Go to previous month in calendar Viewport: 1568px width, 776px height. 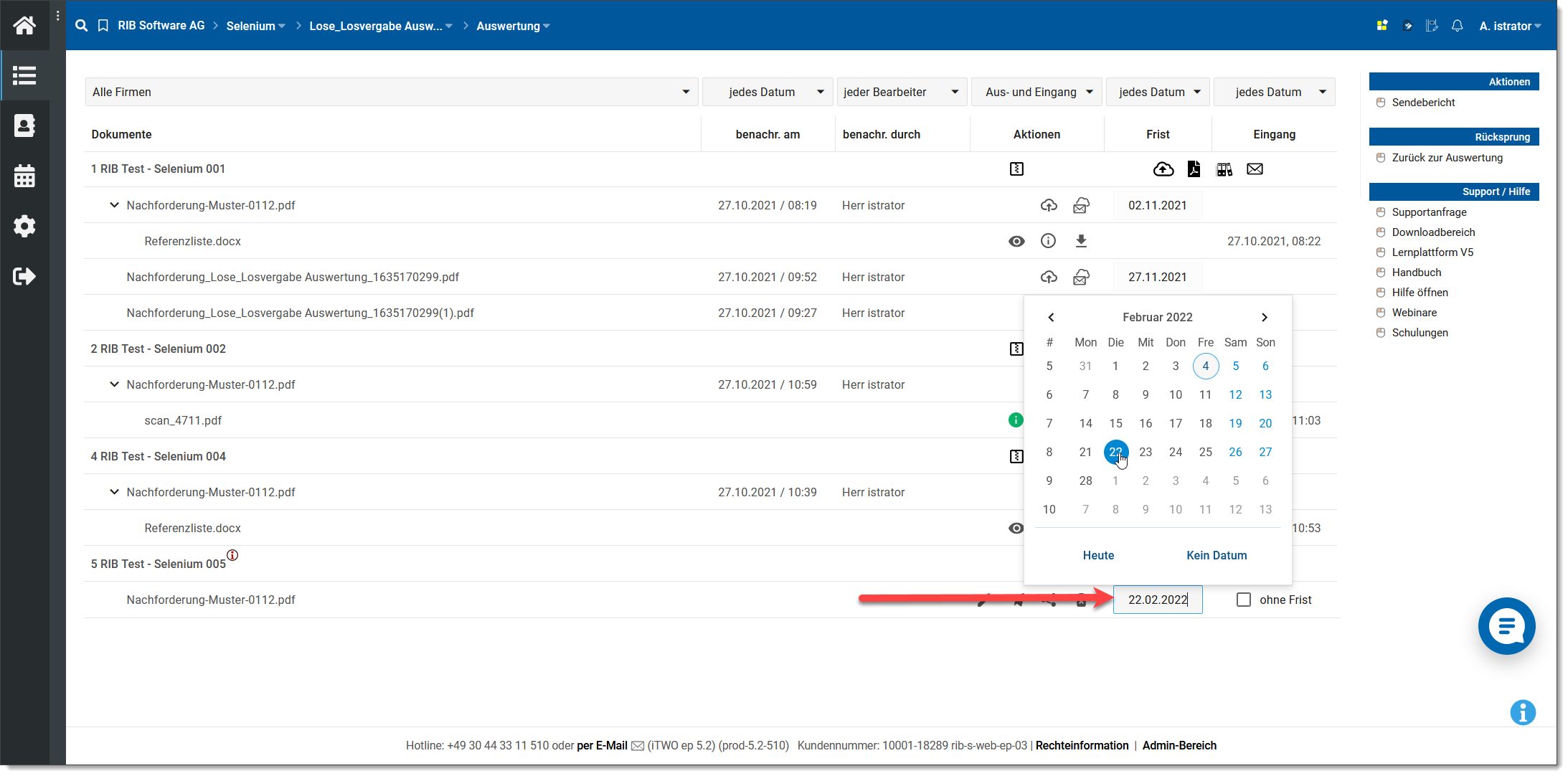1051,317
